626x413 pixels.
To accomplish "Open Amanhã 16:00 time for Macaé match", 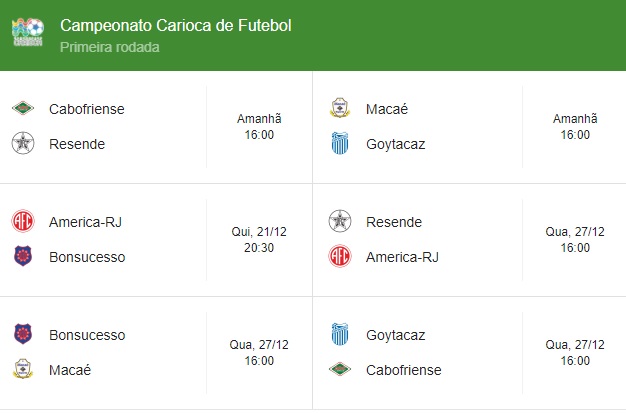I will (x=575, y=127).
